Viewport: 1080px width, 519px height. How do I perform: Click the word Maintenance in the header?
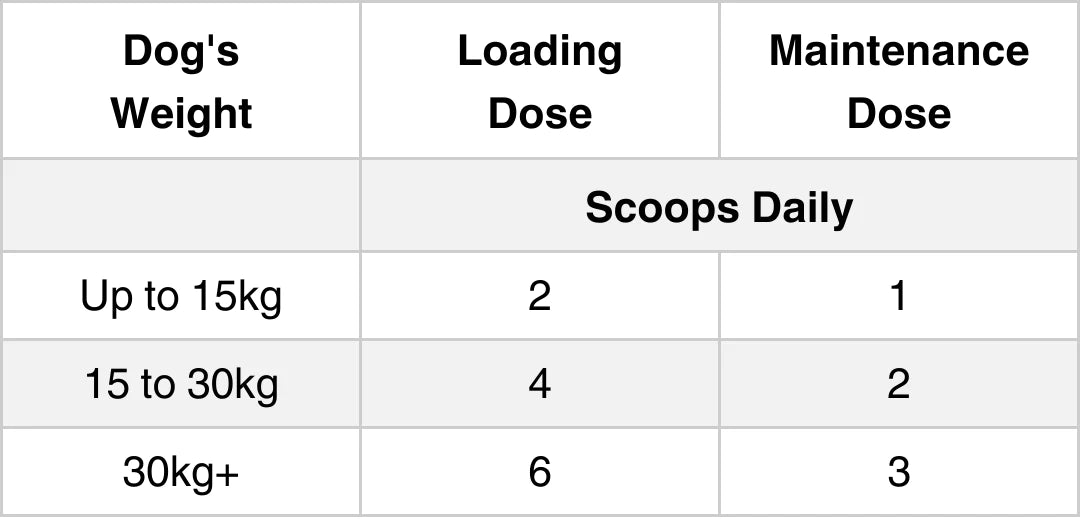[898, 51]
